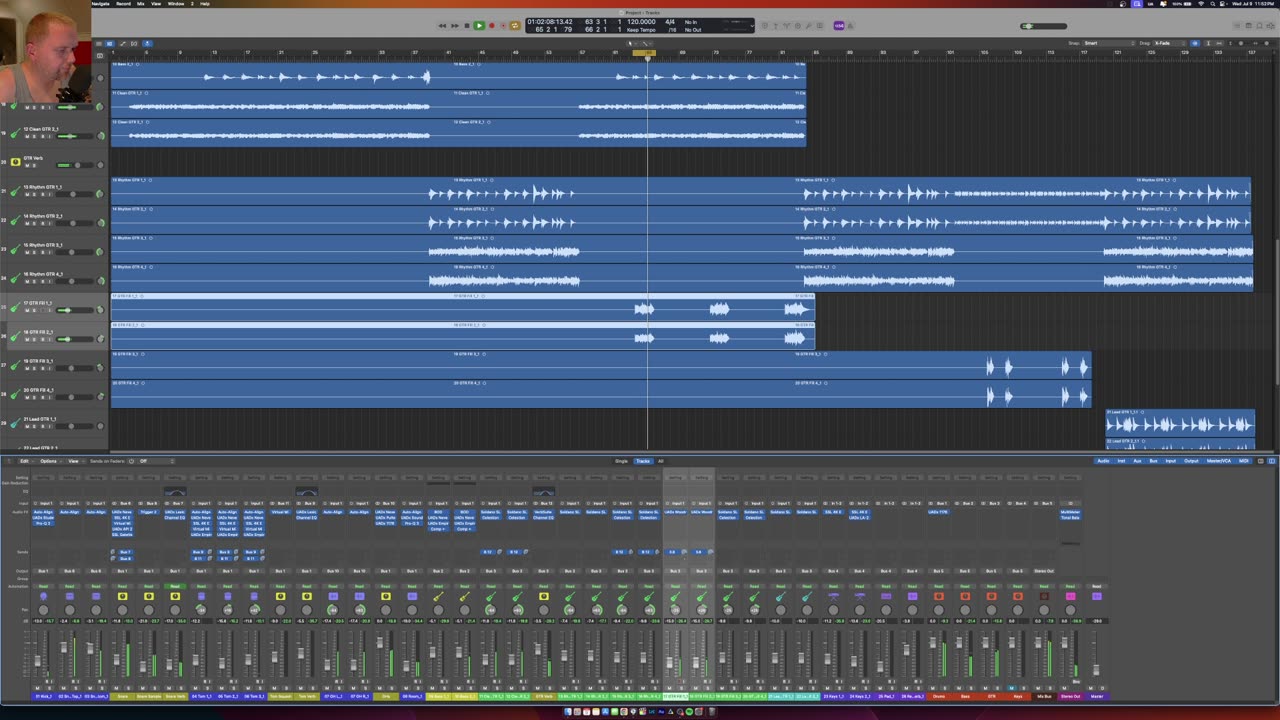
Task: Mute the Tom Squash channel strip
Action: click(x=276, y=688)
